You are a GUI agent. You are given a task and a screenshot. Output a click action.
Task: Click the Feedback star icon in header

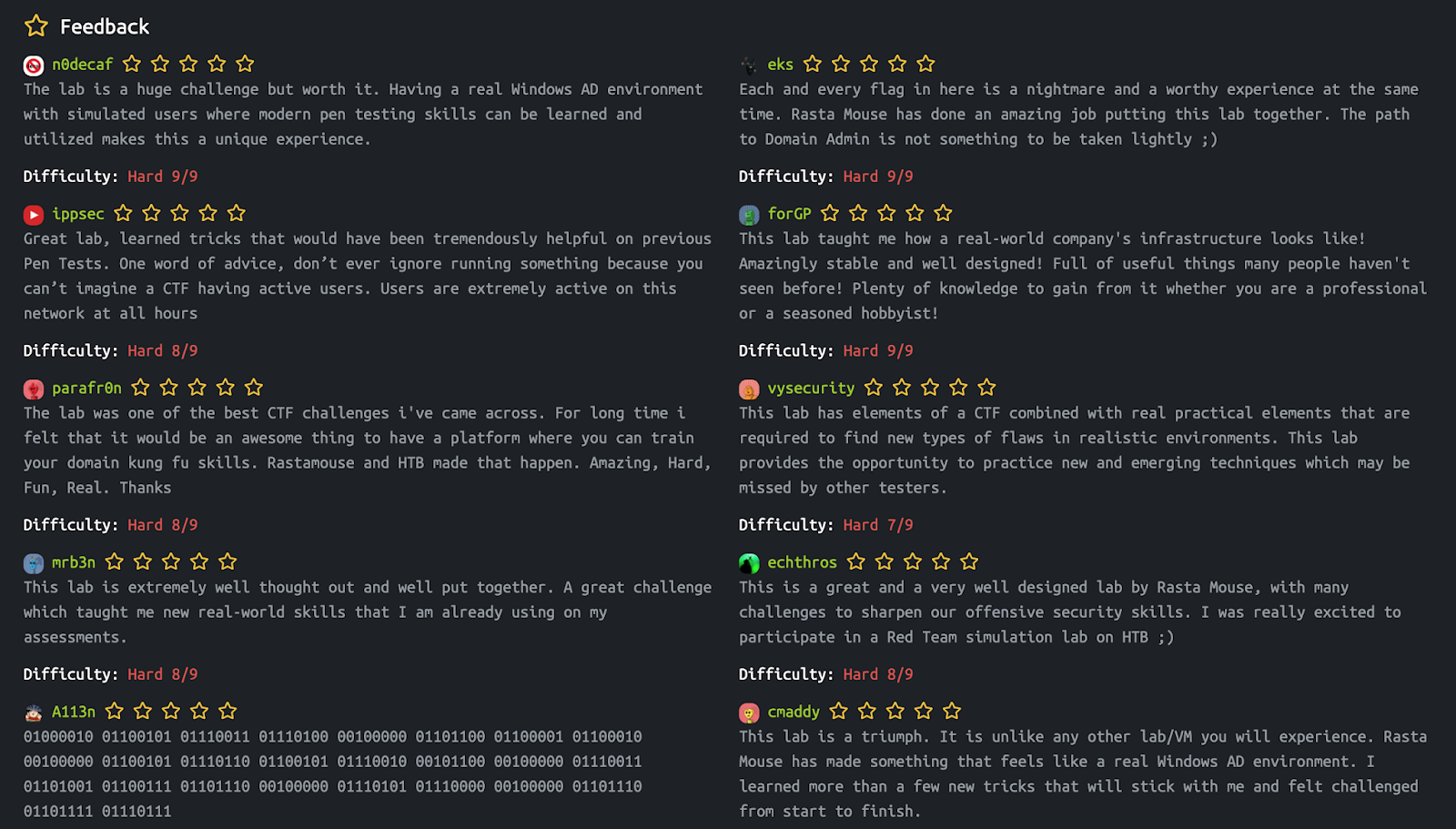(36, 25)
